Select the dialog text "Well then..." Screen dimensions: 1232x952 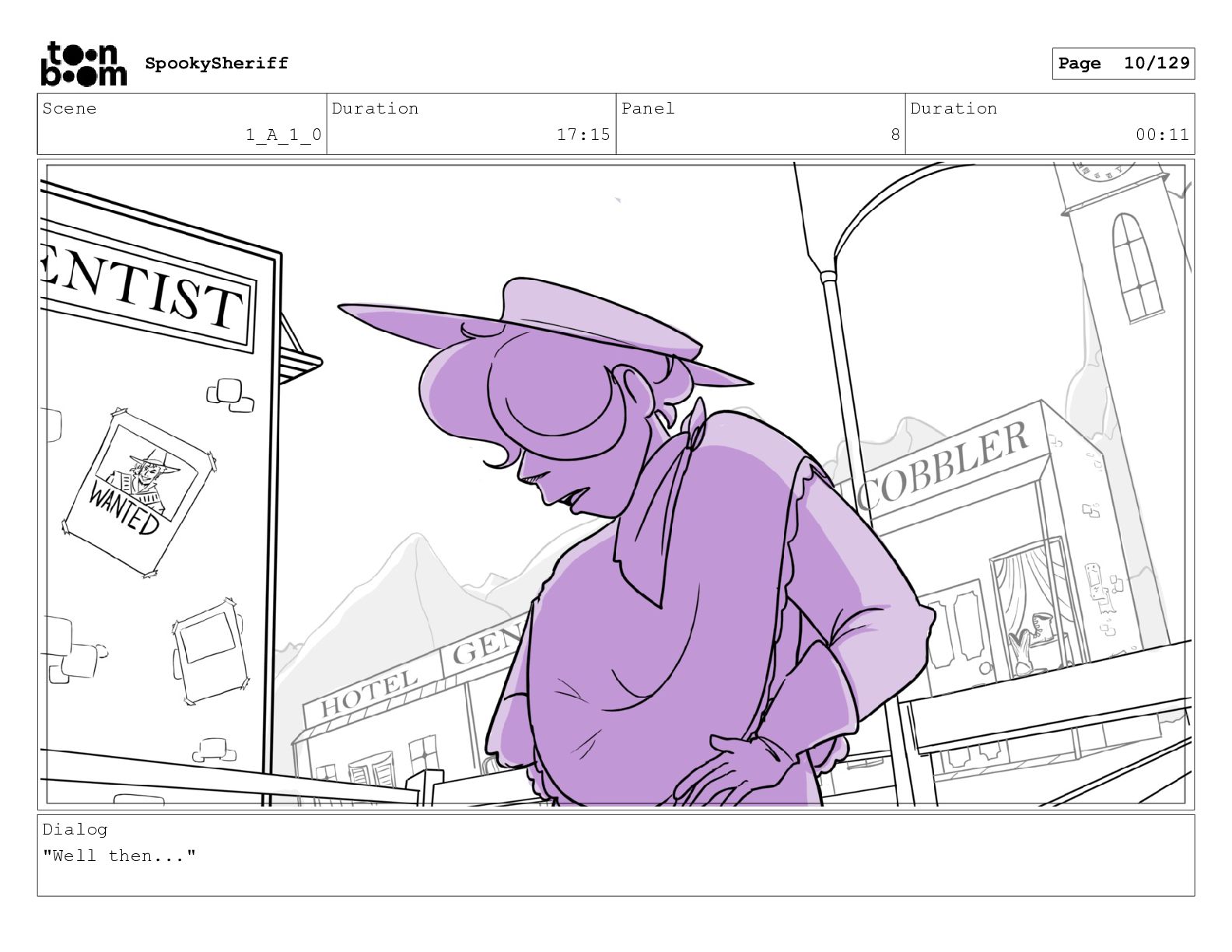119,856
